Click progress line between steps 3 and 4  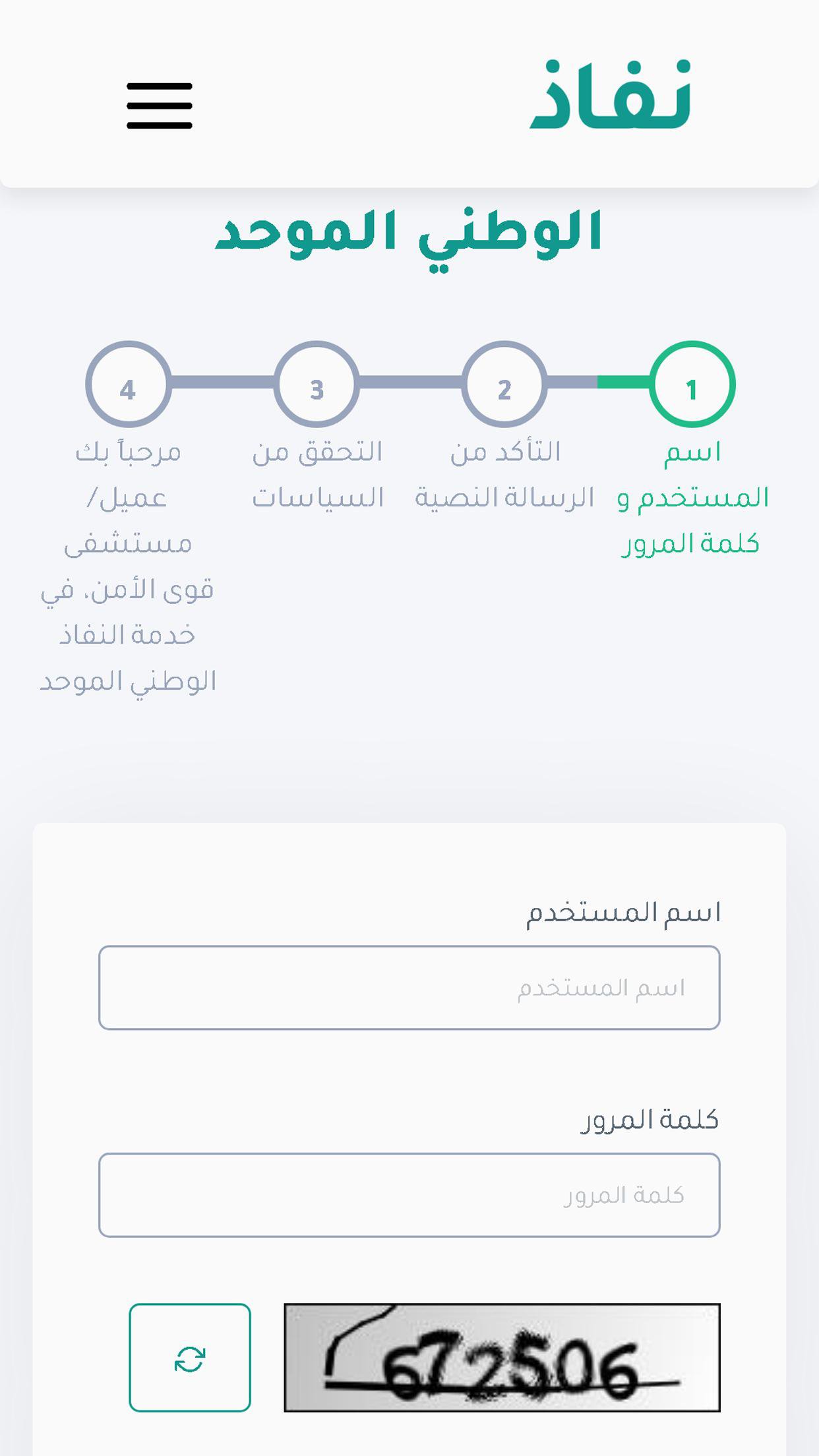(222, 382)
